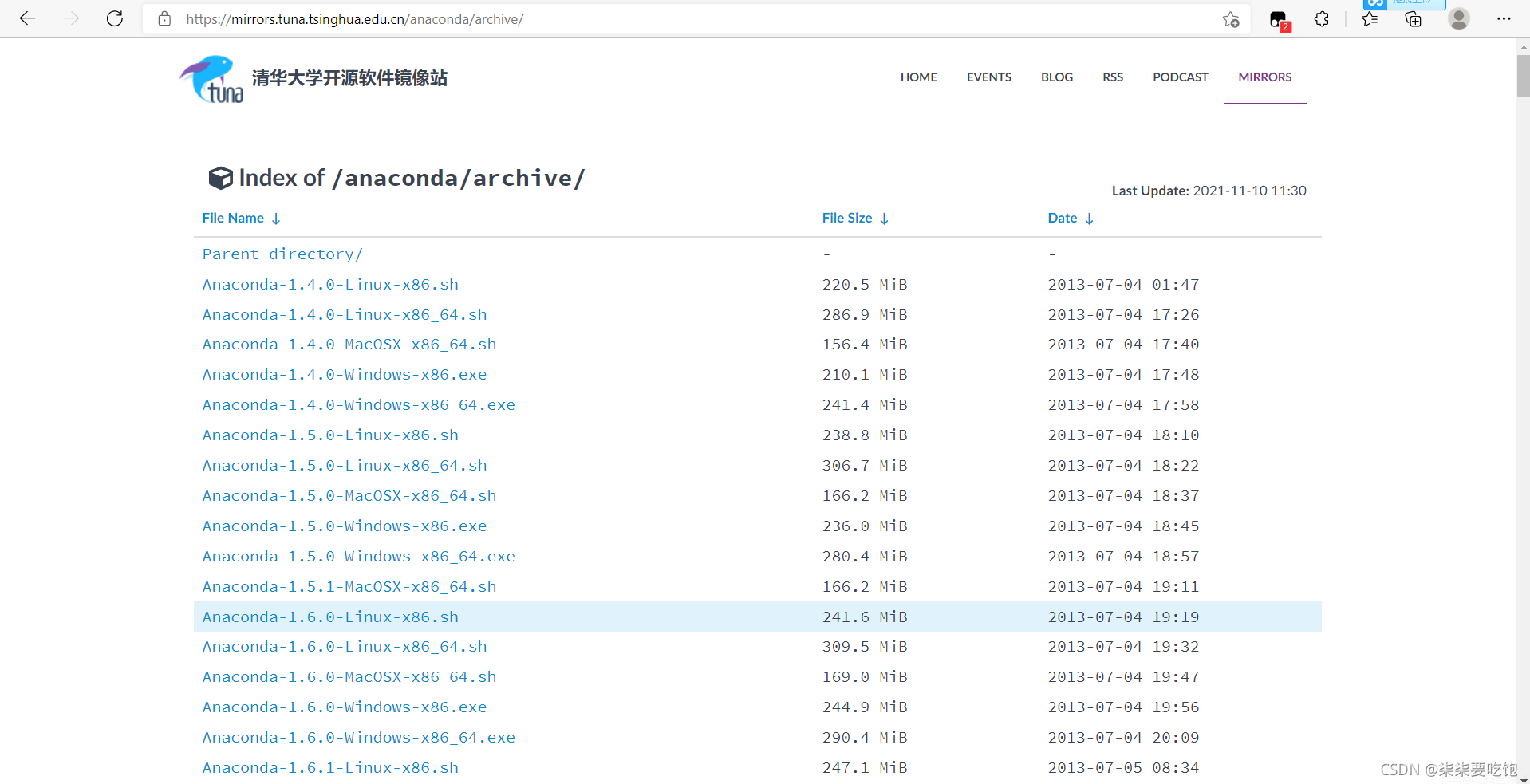Download Anaconda-1.4.0-Linux-x86_64.sh

point(345,315)
